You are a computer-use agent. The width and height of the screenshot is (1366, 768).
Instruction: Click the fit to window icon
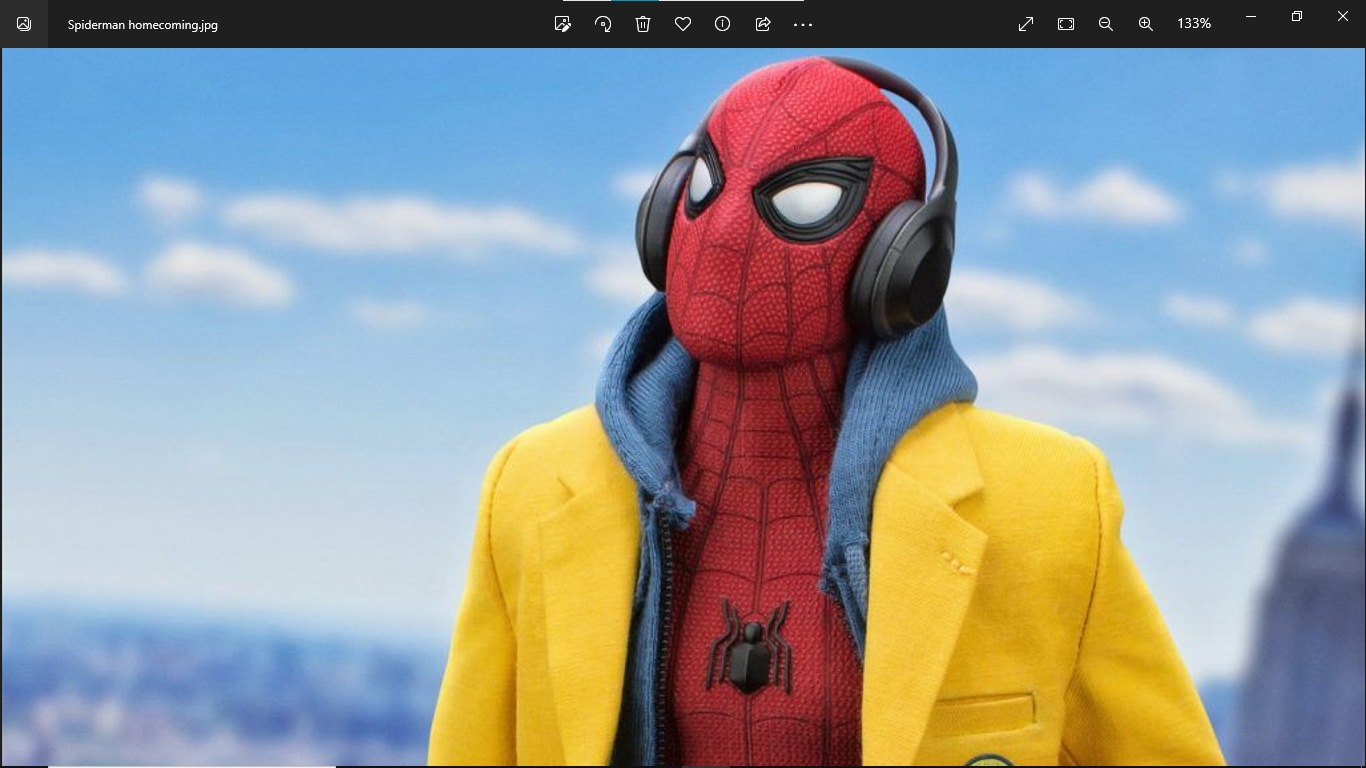click(1066, 23)
